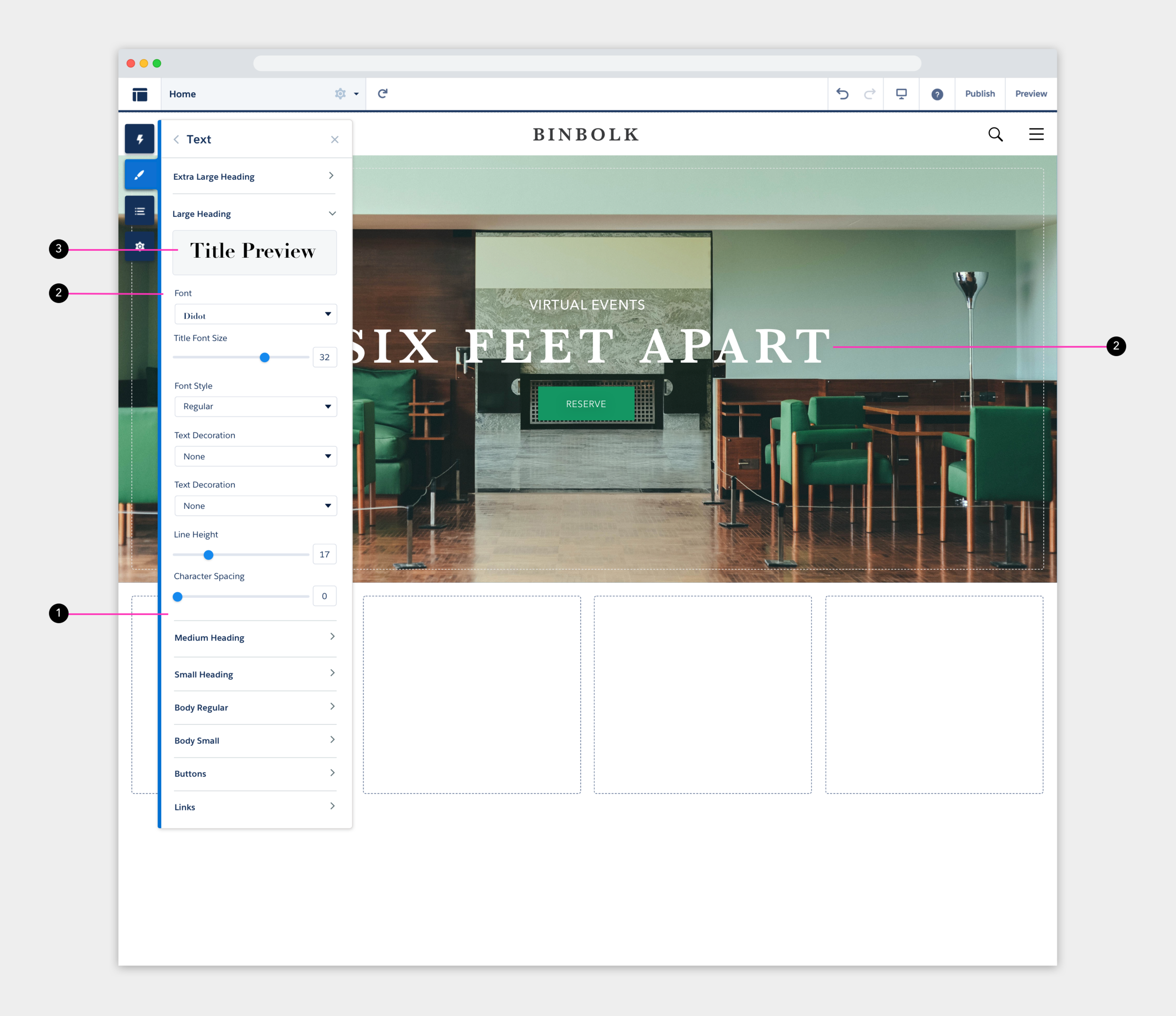1176x1016 pixels.
Task: Click the lightning bolt components icon
Action: tap(140, 139)
